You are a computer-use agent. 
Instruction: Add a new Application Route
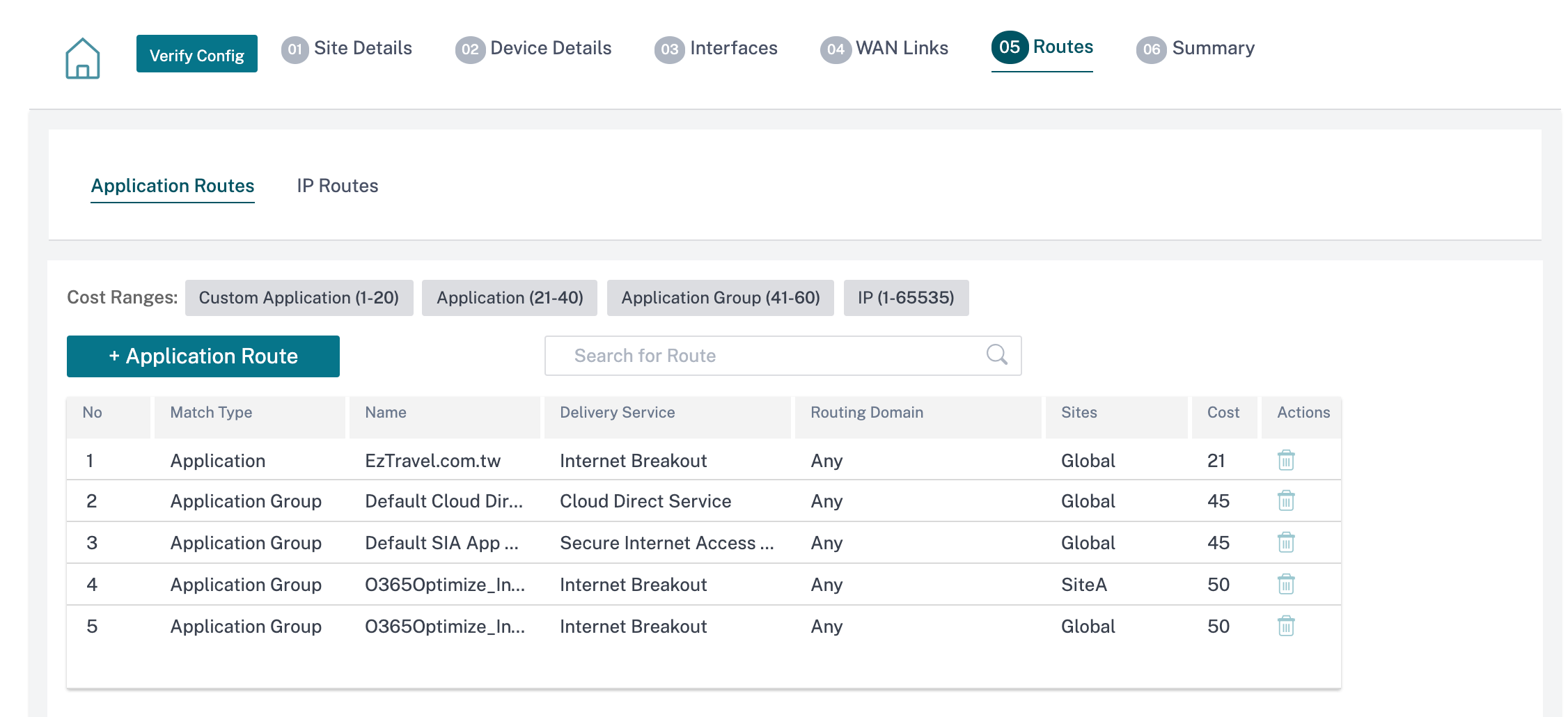pos(203,356)
